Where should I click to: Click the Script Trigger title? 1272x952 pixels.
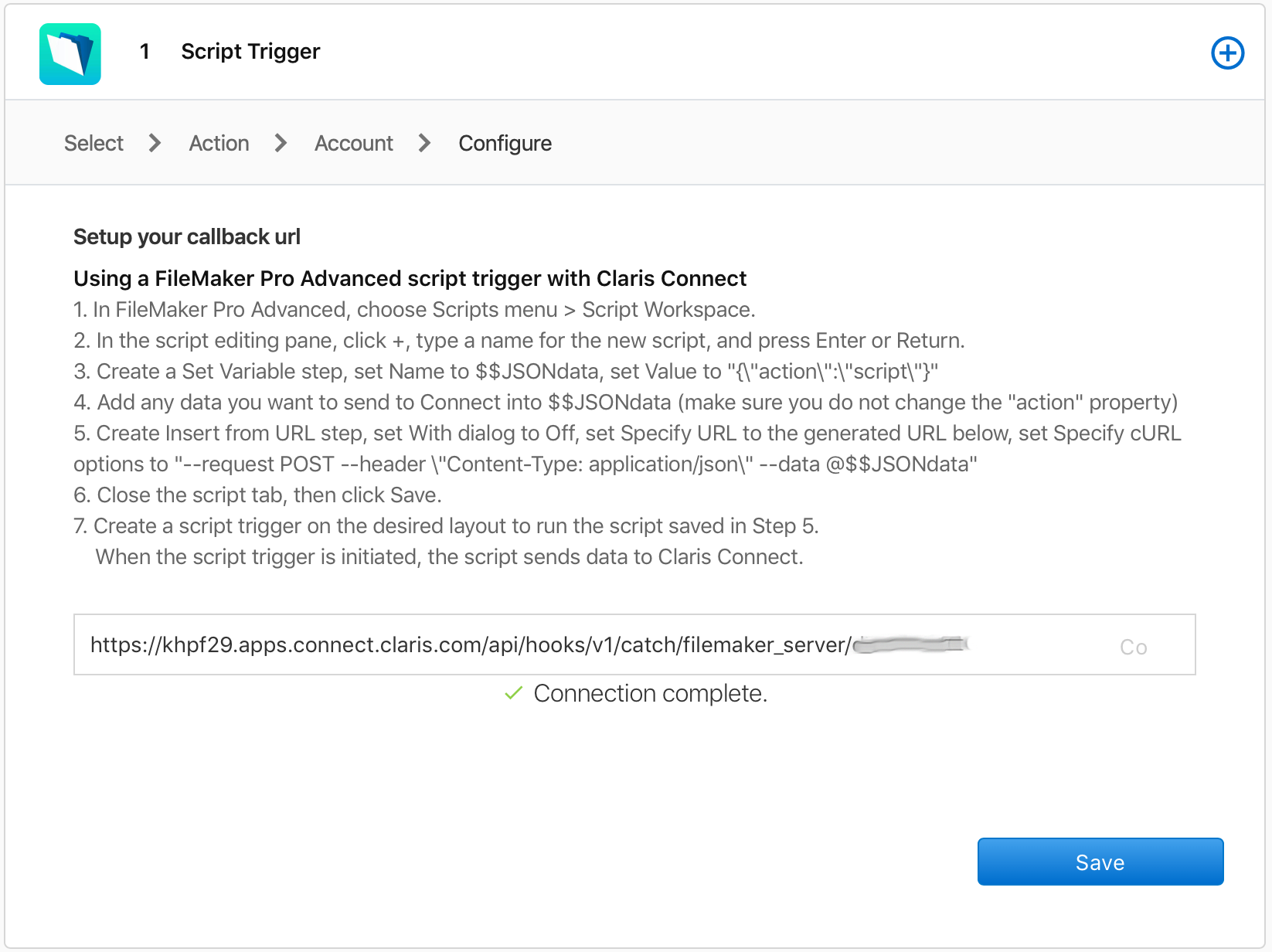tap(250, 51)
